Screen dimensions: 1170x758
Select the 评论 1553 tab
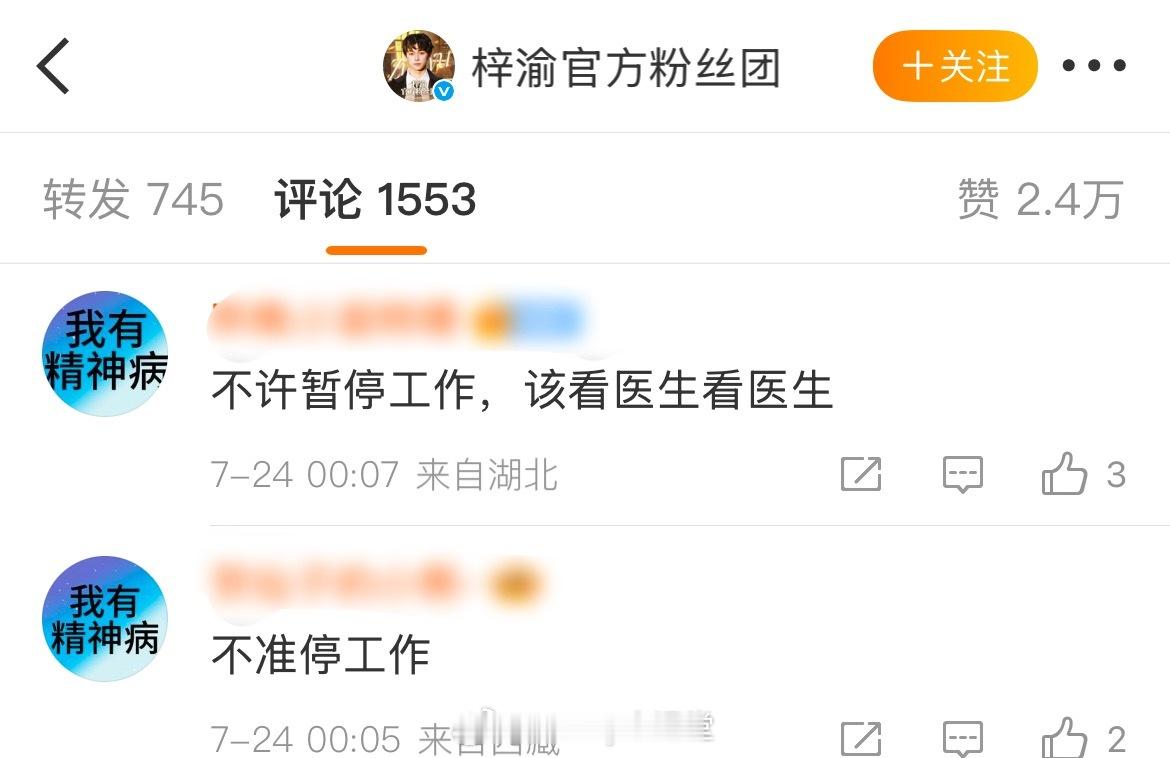375,199
